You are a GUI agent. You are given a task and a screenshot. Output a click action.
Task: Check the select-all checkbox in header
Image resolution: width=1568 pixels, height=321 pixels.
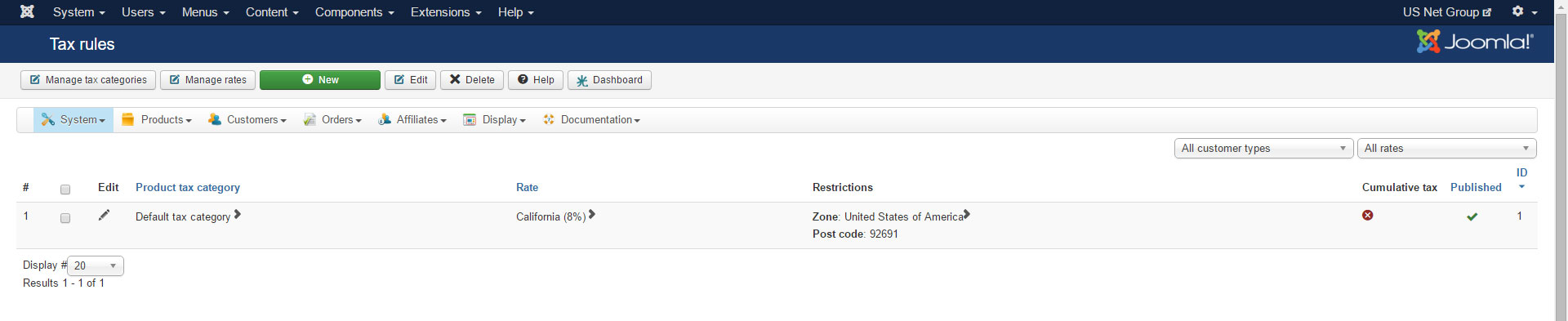click(65, 189)
